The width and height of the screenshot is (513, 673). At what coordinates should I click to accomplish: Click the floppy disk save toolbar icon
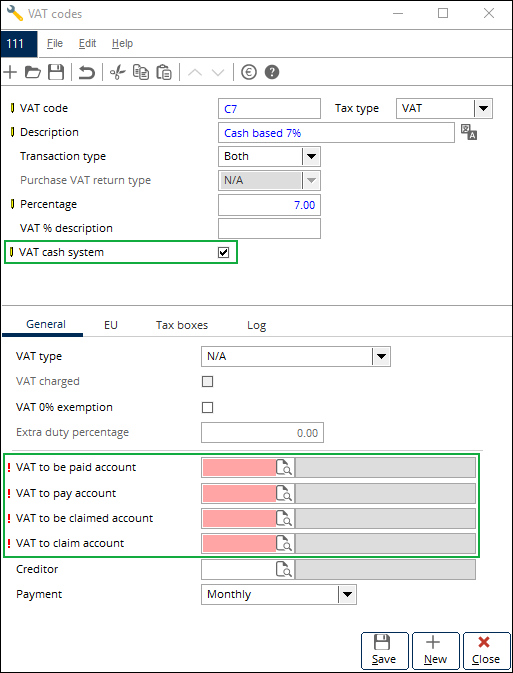[56, 72]
